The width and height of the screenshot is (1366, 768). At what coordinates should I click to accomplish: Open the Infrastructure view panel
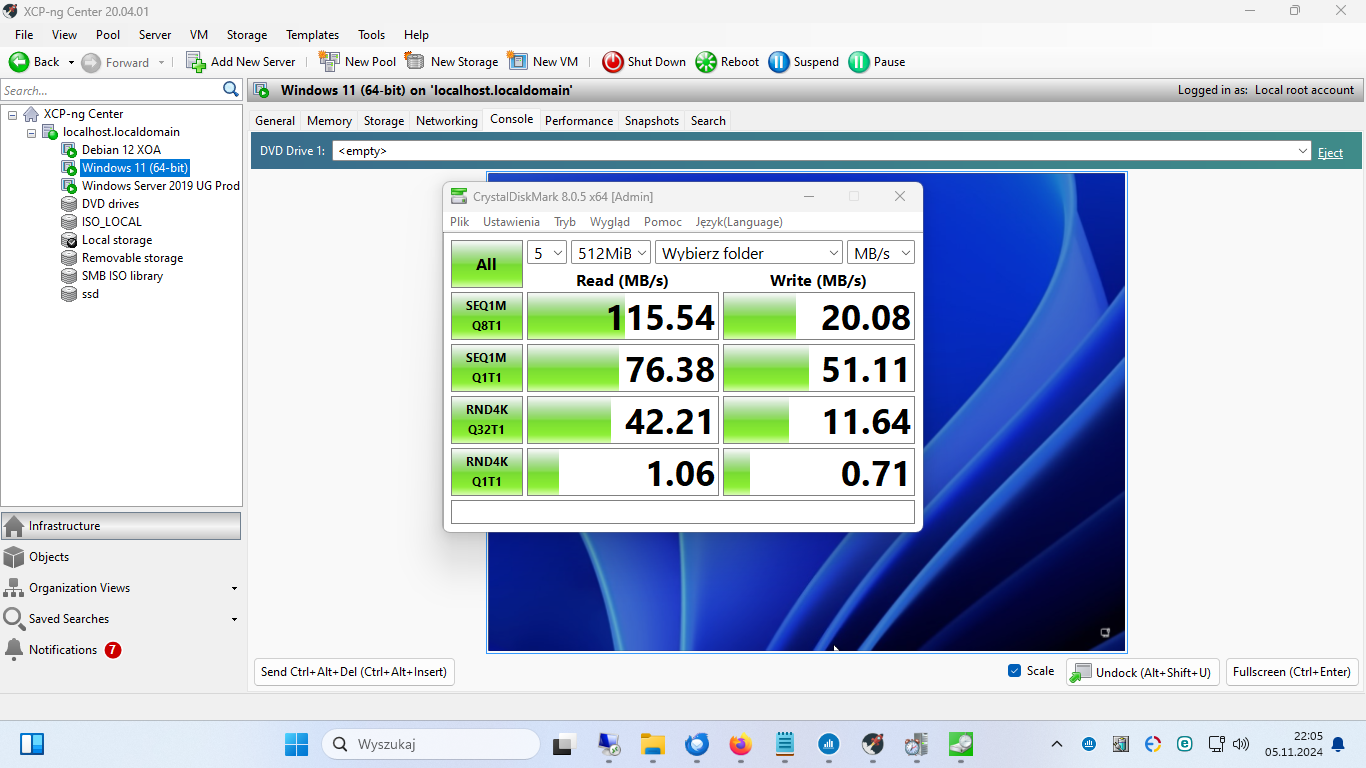[x=121, y=526]
